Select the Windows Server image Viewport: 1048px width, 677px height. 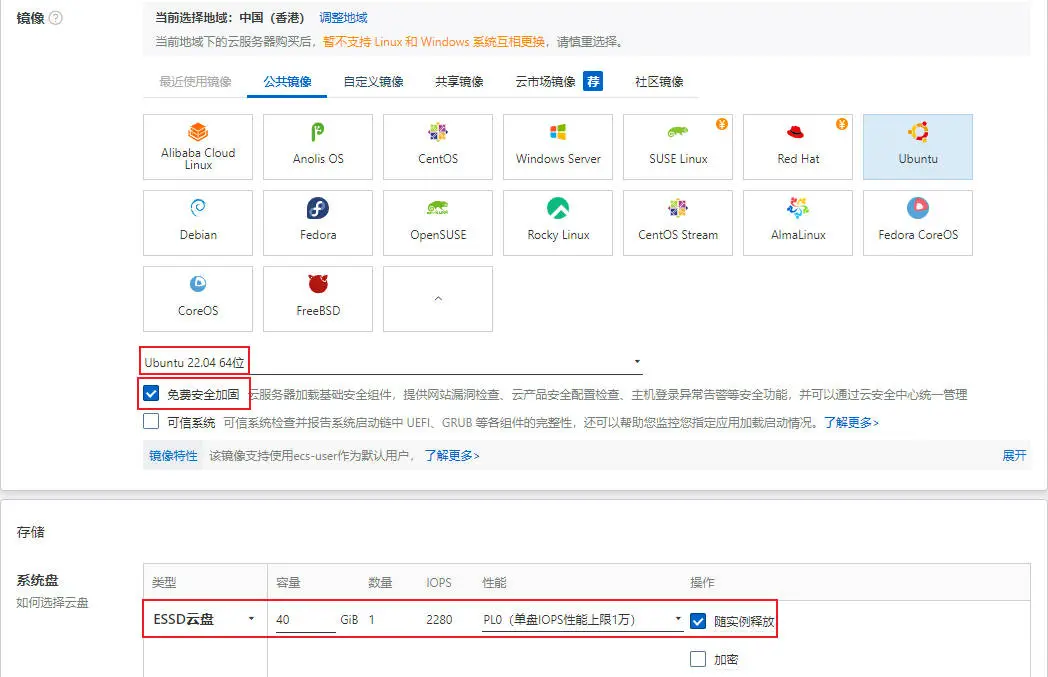coord(558,147)
